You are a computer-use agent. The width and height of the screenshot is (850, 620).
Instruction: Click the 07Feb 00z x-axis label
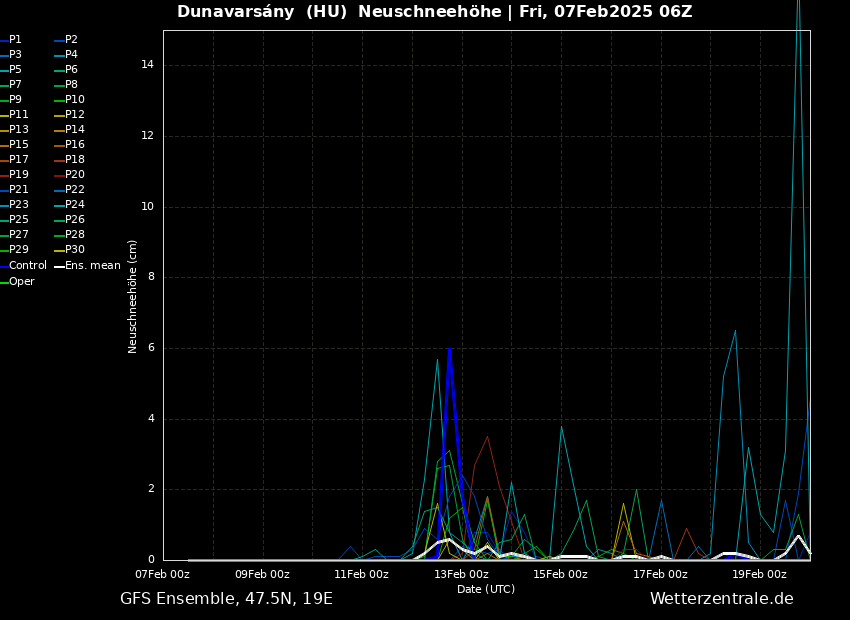163,575
